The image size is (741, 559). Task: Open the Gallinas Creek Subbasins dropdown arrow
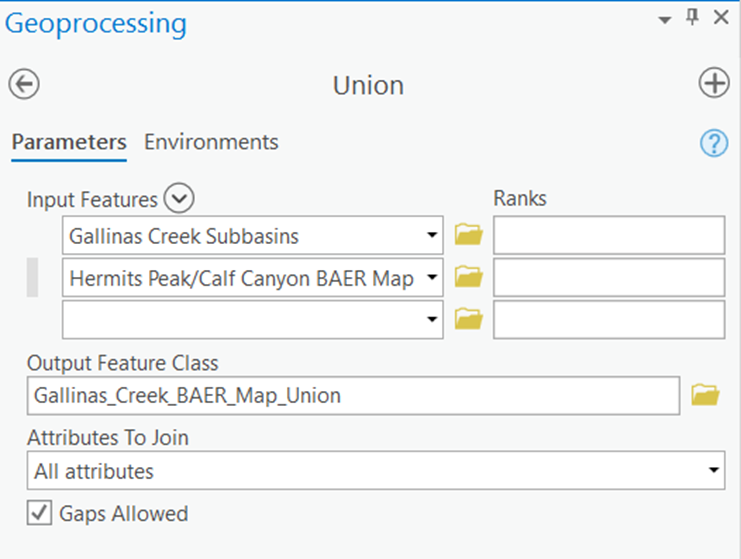point(431,237)
